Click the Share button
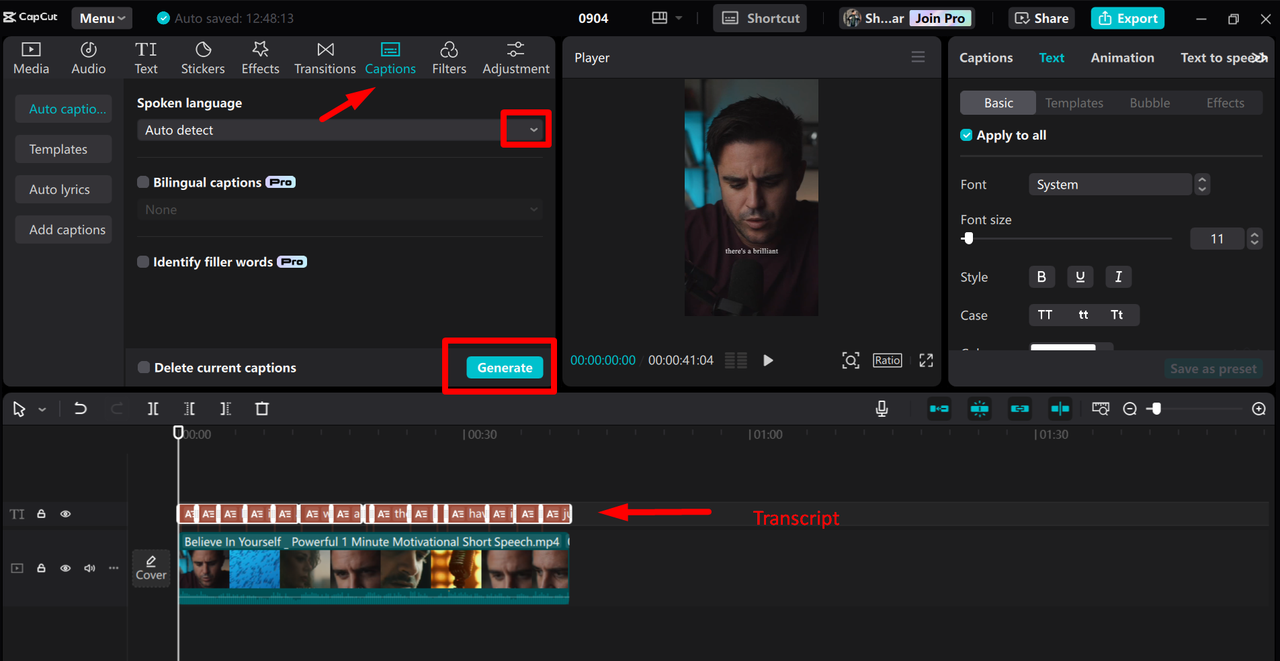 tap(1042, 18)
